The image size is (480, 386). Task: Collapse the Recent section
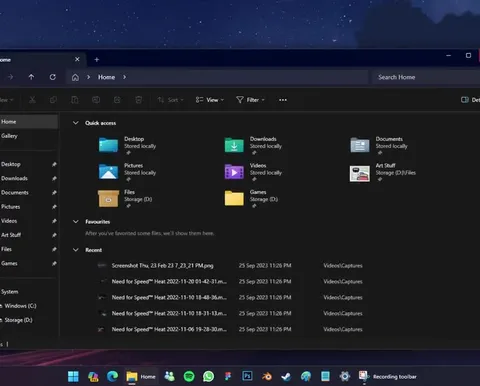(x=76, y=250)
